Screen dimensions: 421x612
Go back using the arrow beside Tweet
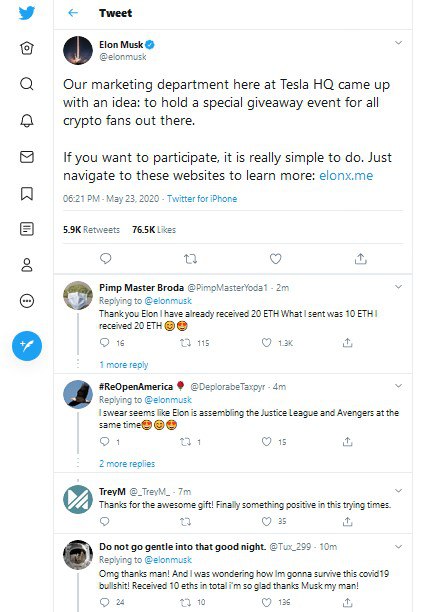(73, 13)
